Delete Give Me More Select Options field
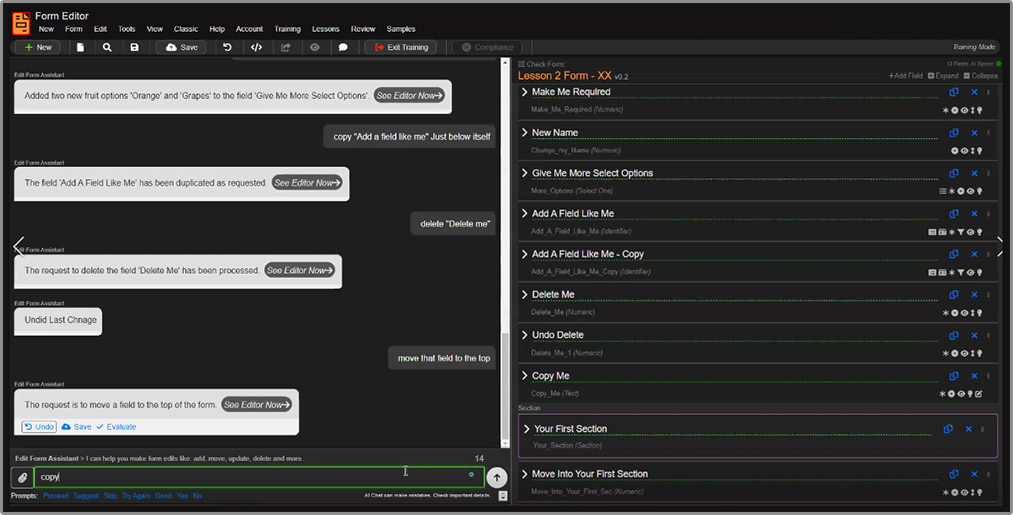Screen dimensions: 1013x515 974,173
